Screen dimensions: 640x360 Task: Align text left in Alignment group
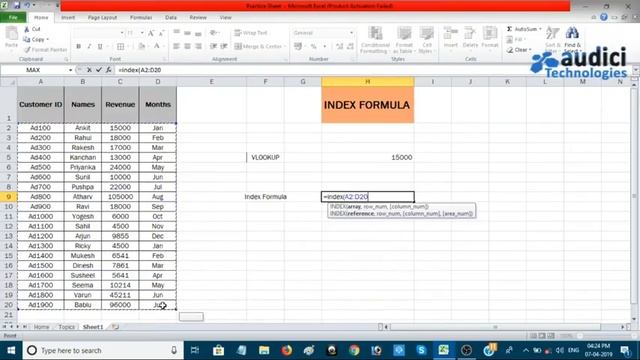pyautogui.click(x=176, y=47)
